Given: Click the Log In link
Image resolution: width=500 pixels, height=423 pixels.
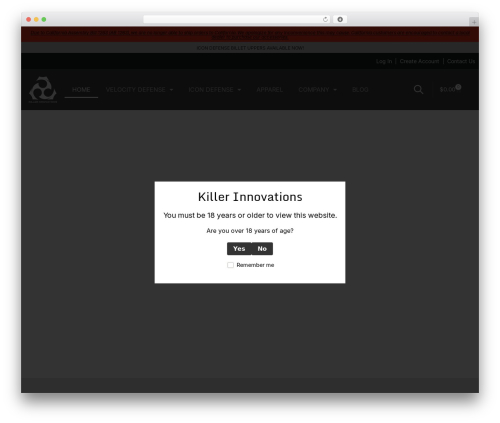Looking at the screenshot, I should (384, 61).
